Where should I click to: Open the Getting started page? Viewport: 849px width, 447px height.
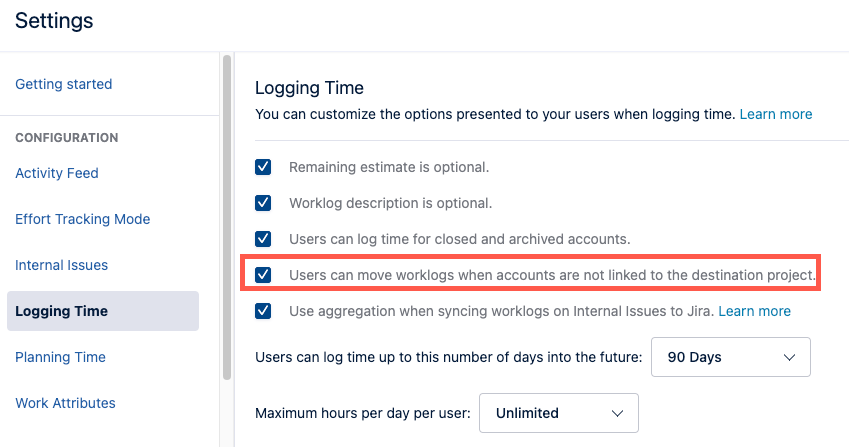coord(63,84)
